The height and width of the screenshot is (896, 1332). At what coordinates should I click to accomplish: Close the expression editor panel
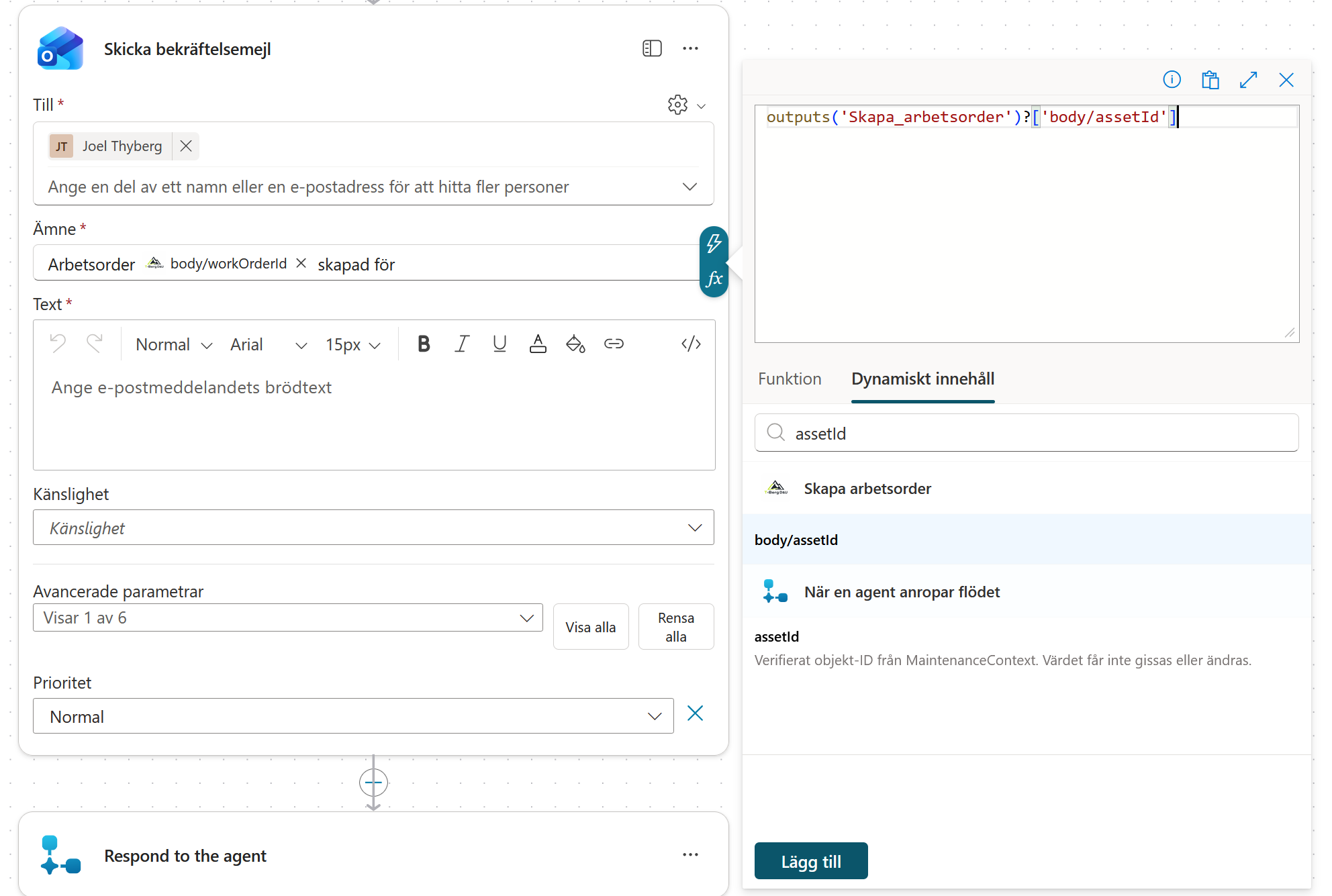pyautogui.click(x=1286, y=79)
